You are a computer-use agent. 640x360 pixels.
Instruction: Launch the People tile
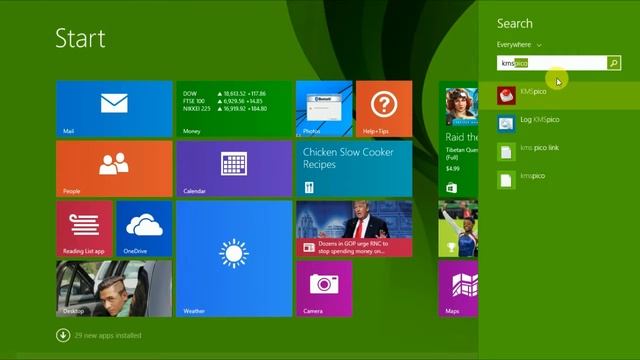click(x=114, y=169)
